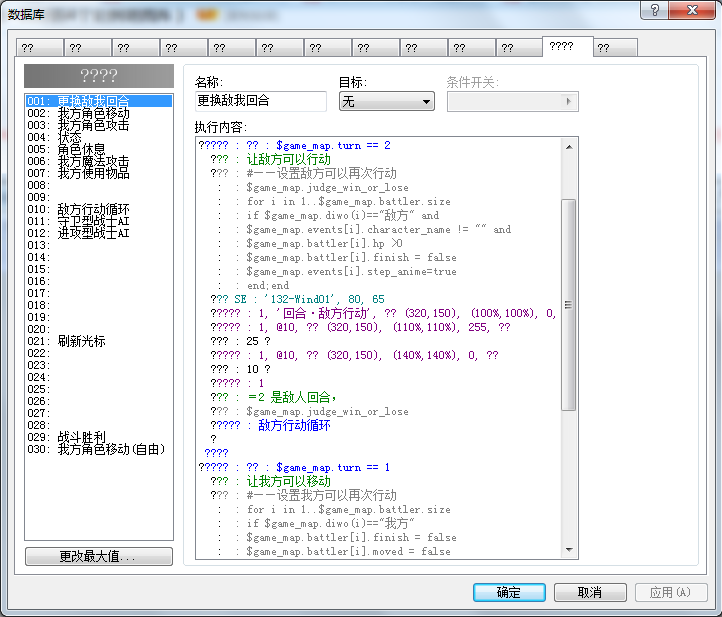Click comment line =2 是敌人回合
This screenshot has width=722, height=617.
click(274, 397)
